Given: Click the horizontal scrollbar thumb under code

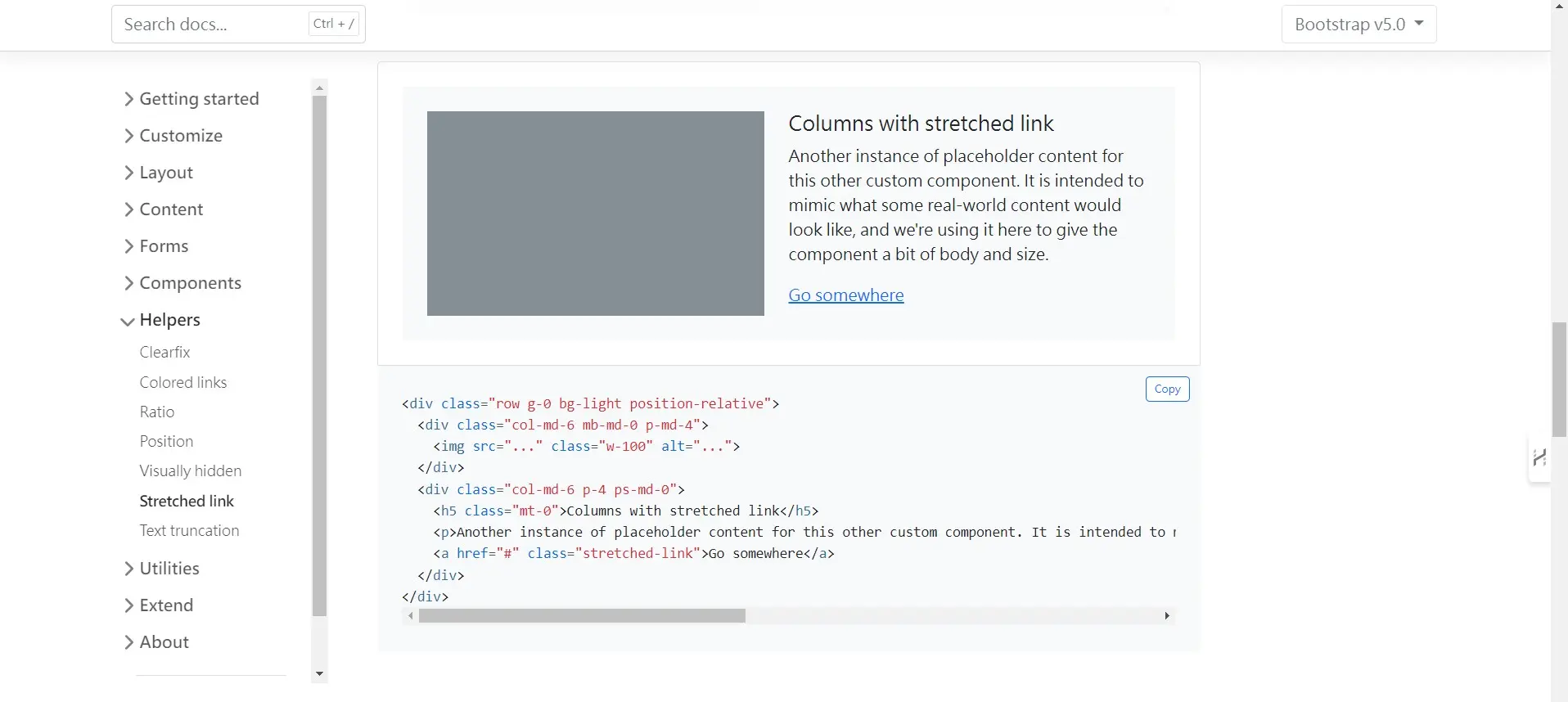Looking at the screenshot, I should pos(581,616).
